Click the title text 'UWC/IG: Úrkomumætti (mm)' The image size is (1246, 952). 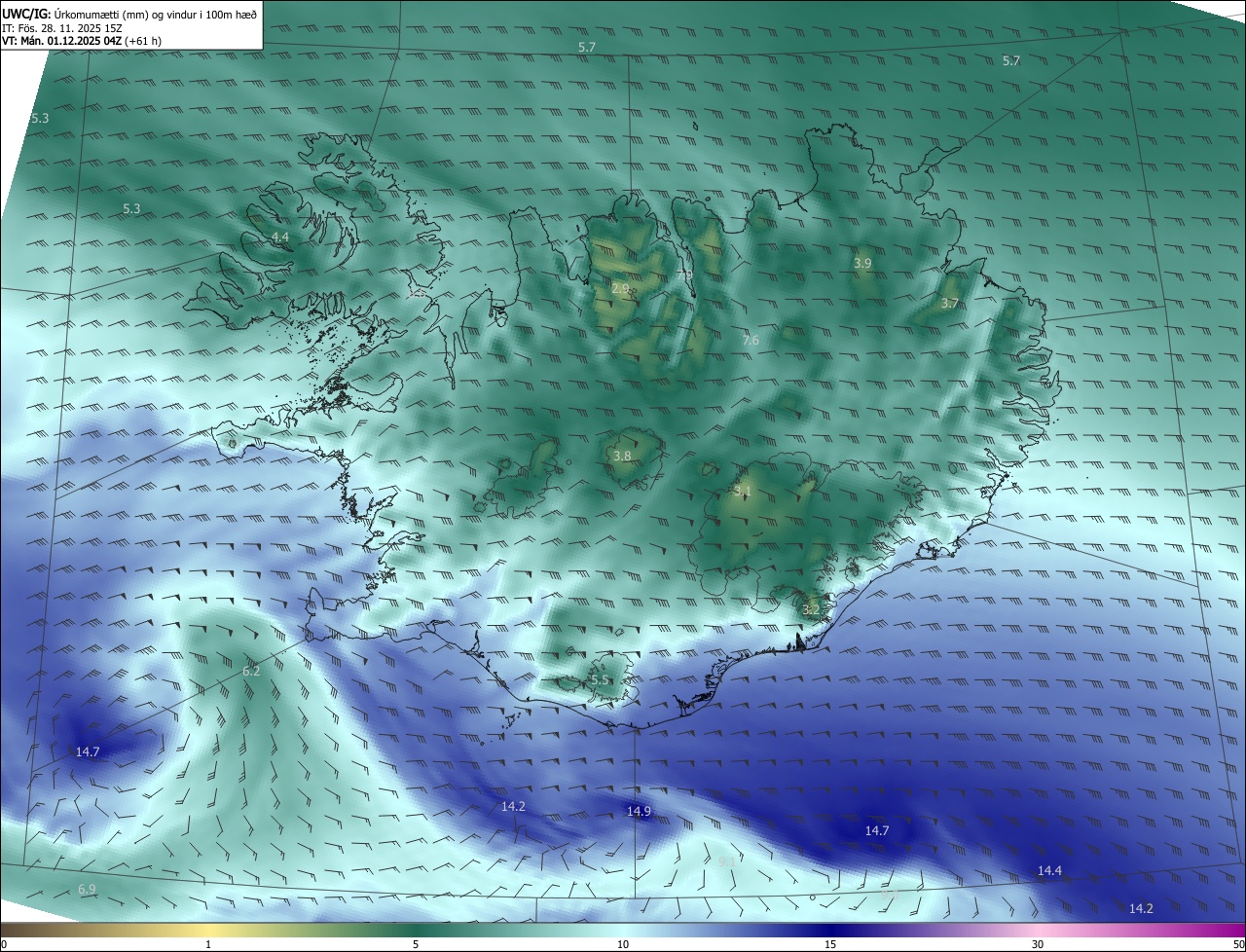(75, 14)
